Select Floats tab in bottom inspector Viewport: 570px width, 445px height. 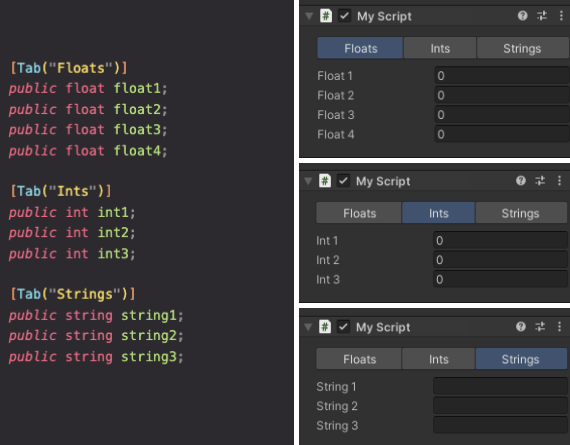coord(359,359)
